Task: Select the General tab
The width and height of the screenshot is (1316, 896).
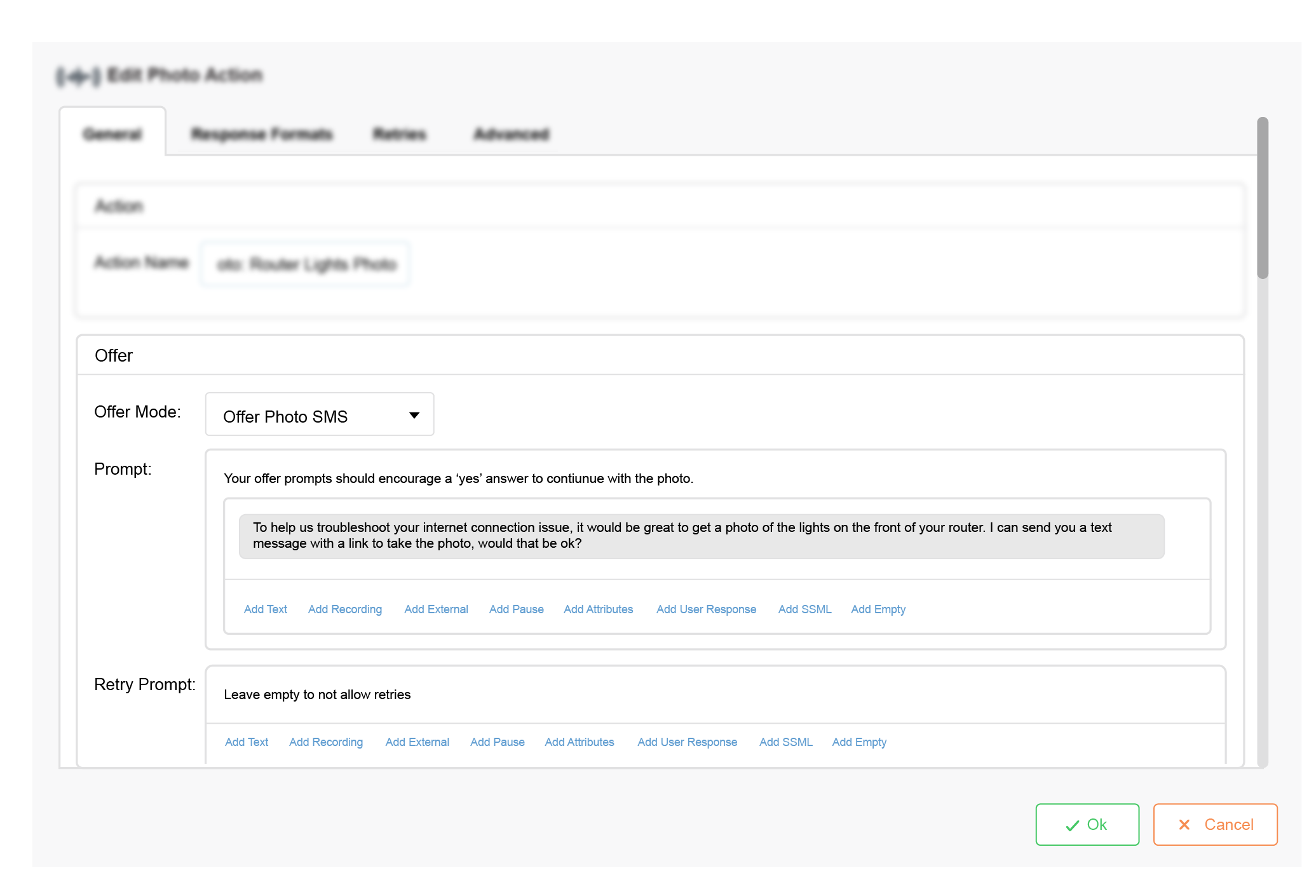Action: click(x=112, y=134)
